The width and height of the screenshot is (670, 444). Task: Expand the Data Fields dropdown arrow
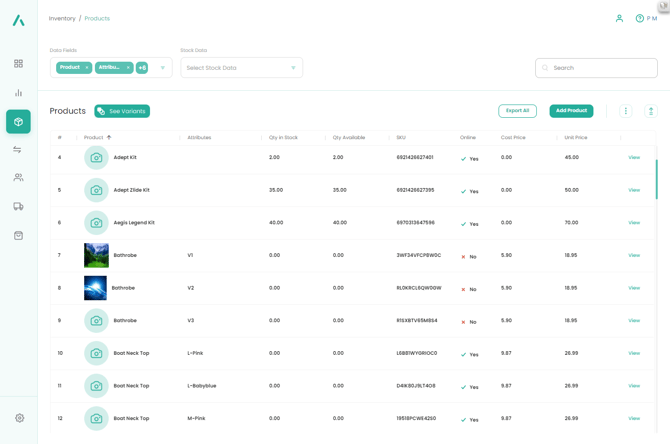(163, 68)
